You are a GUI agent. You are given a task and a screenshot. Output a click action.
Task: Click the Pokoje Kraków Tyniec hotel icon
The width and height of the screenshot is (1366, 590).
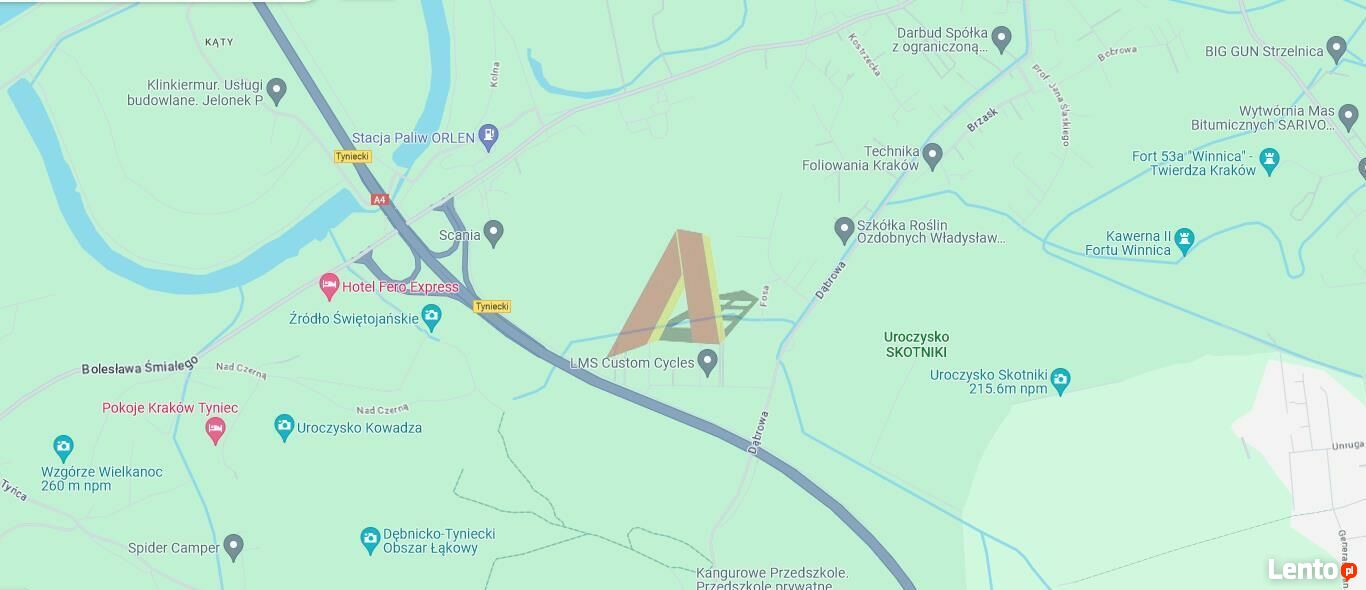(214, 431)
